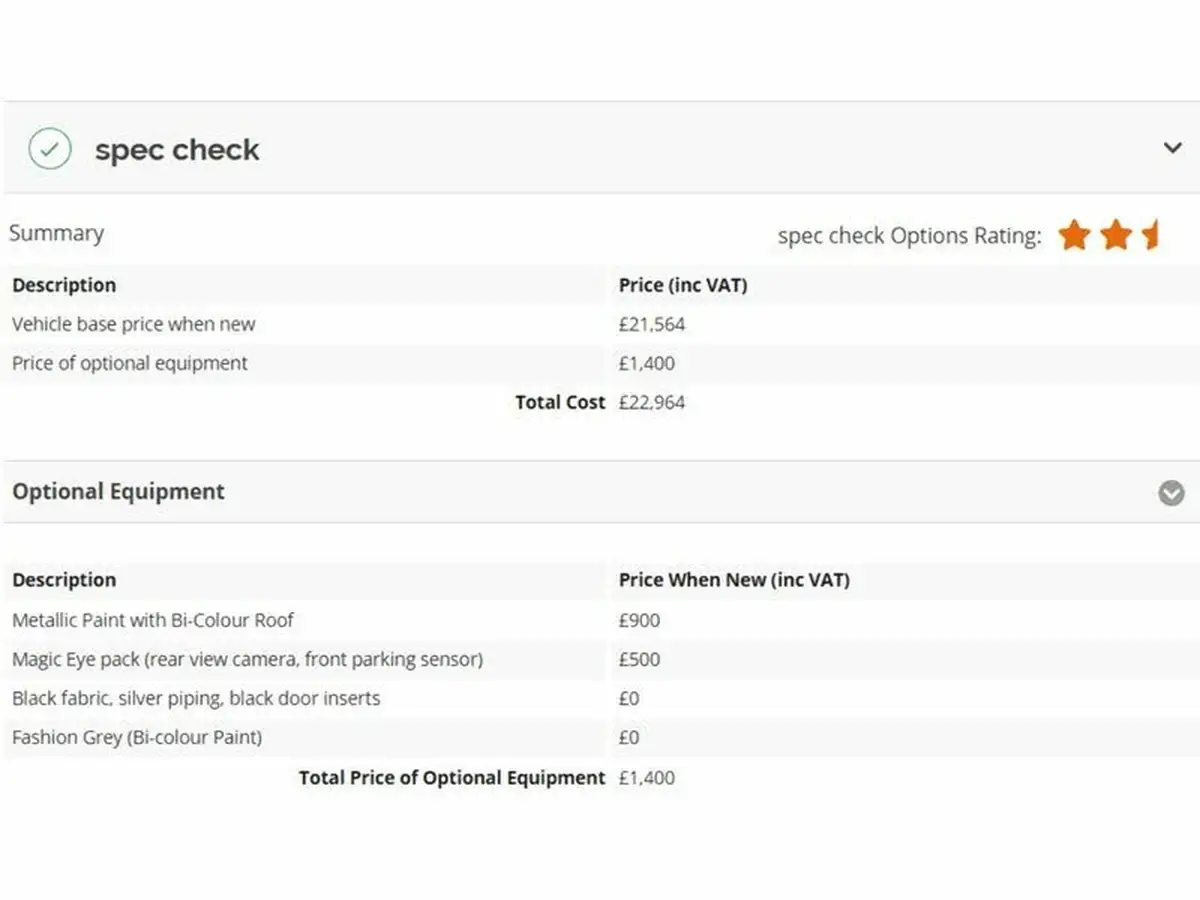The image size is (1200, 900).
Task: Click the second orange rating star
Action: pos(1116,235)
